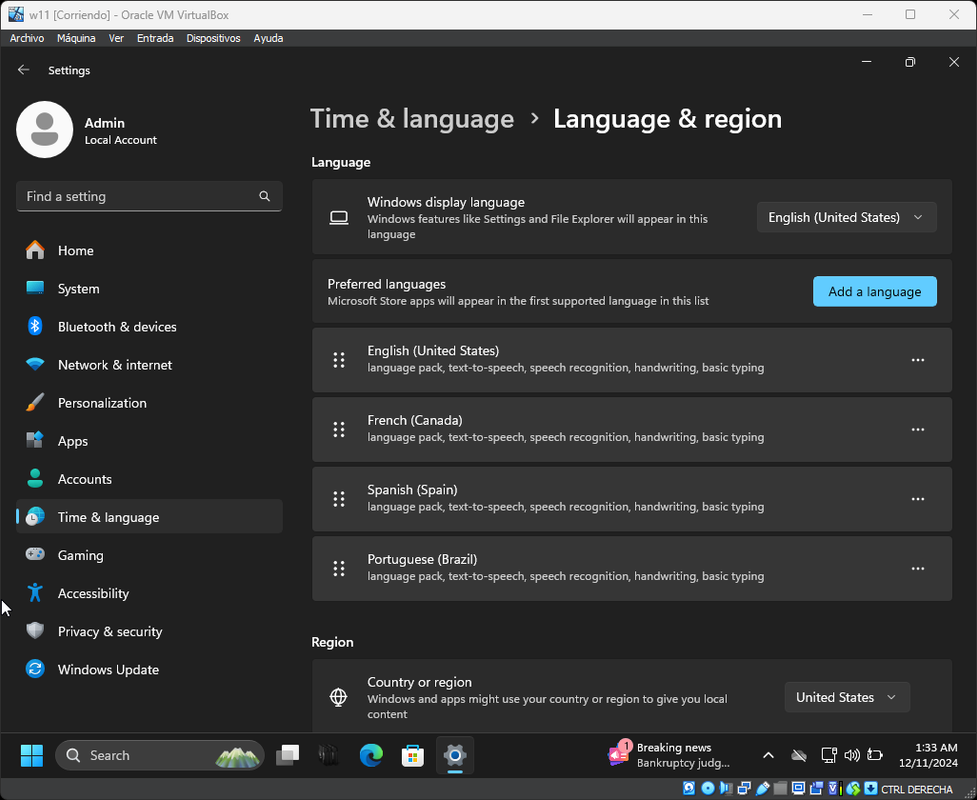Image resolution: width=977 pixels, height=800 pixels.
Task: Click the Settings gear on taskbar
Action: 455,755
